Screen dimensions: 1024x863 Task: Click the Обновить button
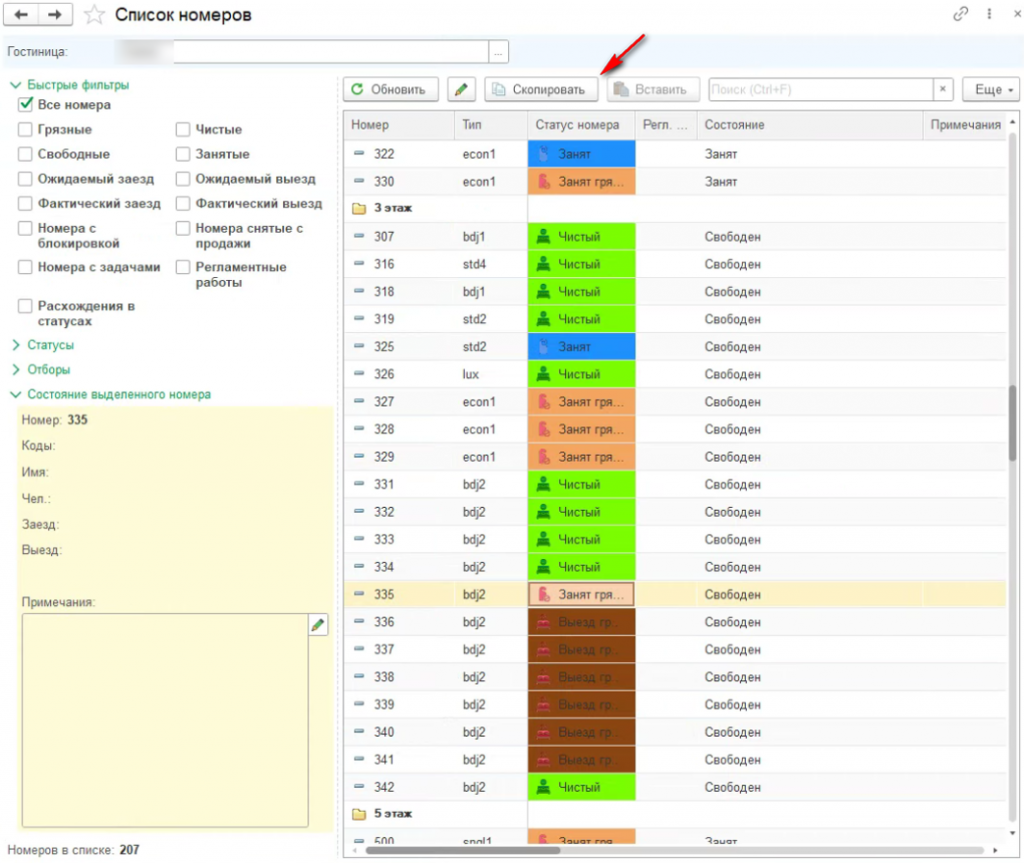point(391,90)
